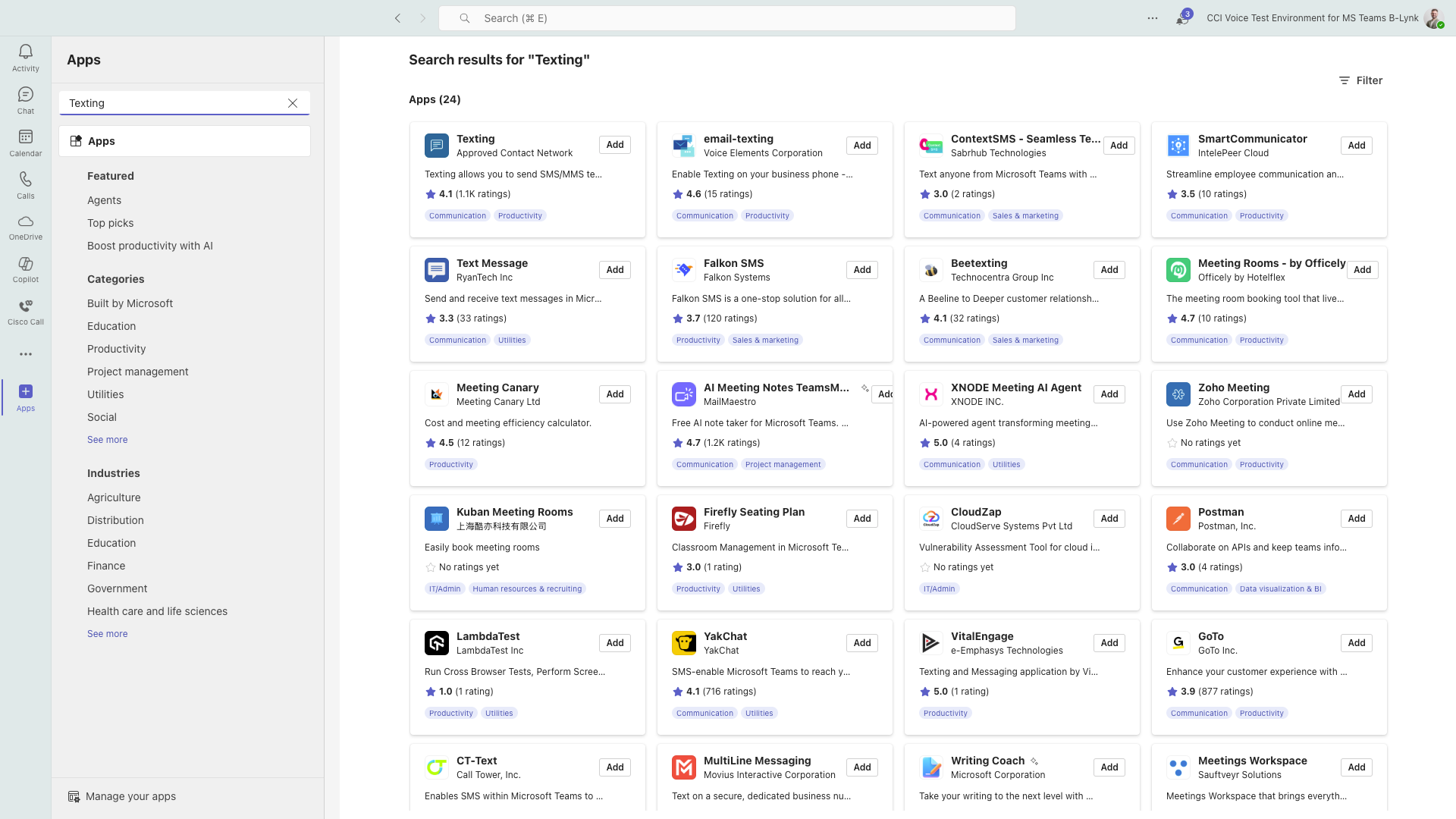Expand Industries with See more
Image resolution: width=1456 pixels, height=819 pixels.
coord(107,634)
